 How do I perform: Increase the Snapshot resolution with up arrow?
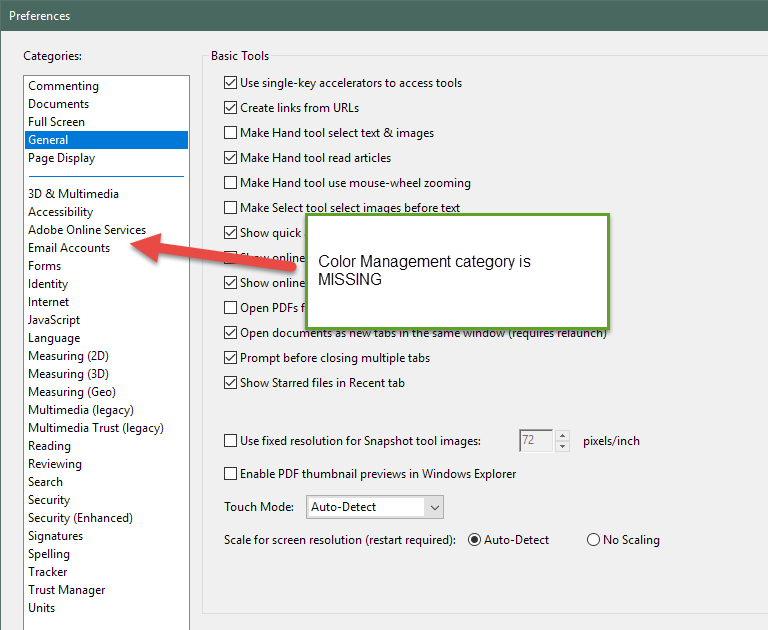click(562, 436)
